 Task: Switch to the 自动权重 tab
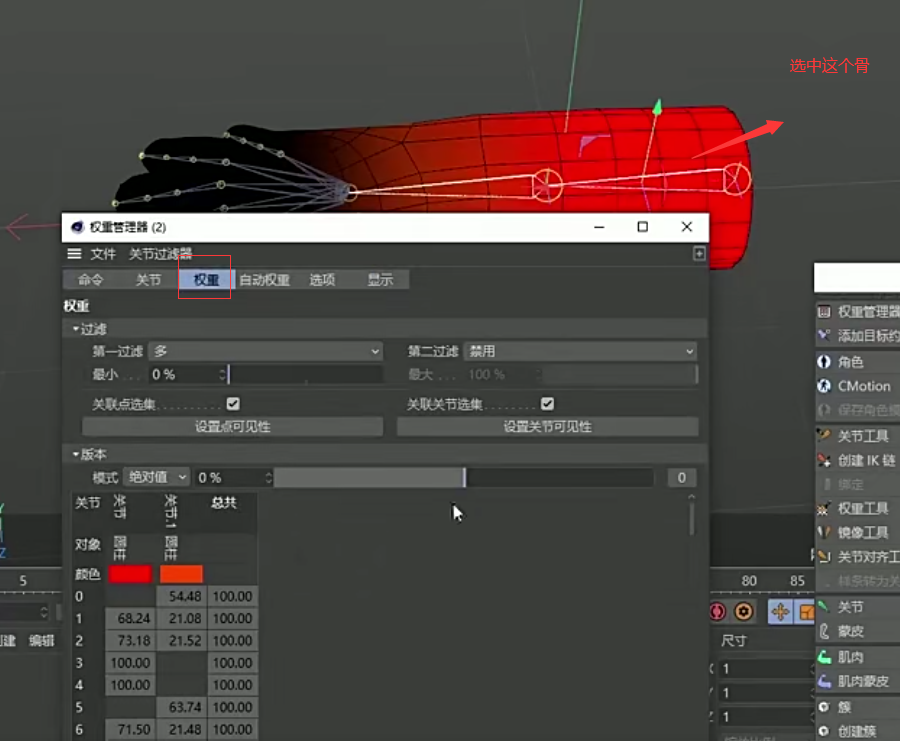pyautogui.click(x=264, y=280)
